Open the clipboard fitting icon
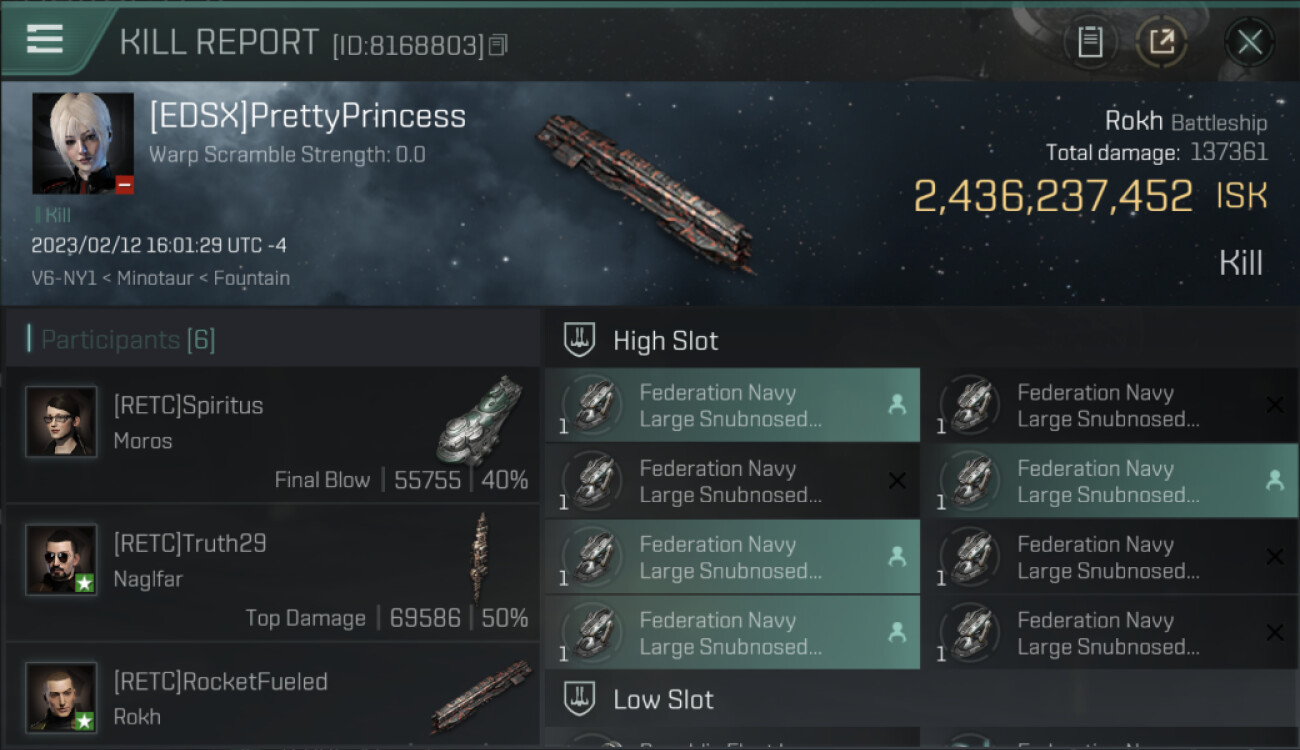The image size is (1300, 750). click(1090, 42)
